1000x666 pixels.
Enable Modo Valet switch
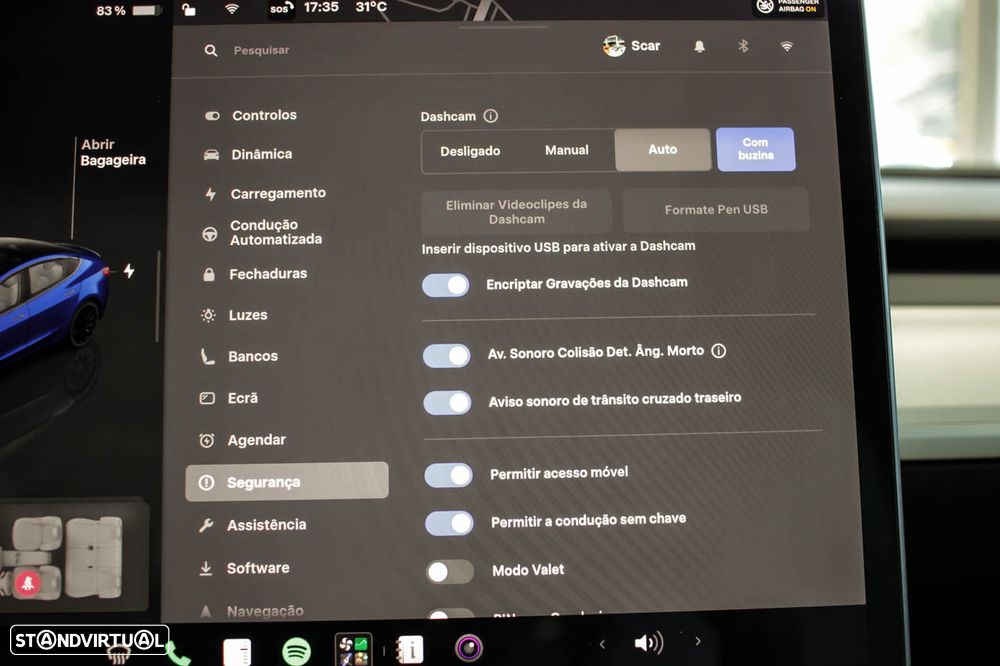click(x=450, y=572)
